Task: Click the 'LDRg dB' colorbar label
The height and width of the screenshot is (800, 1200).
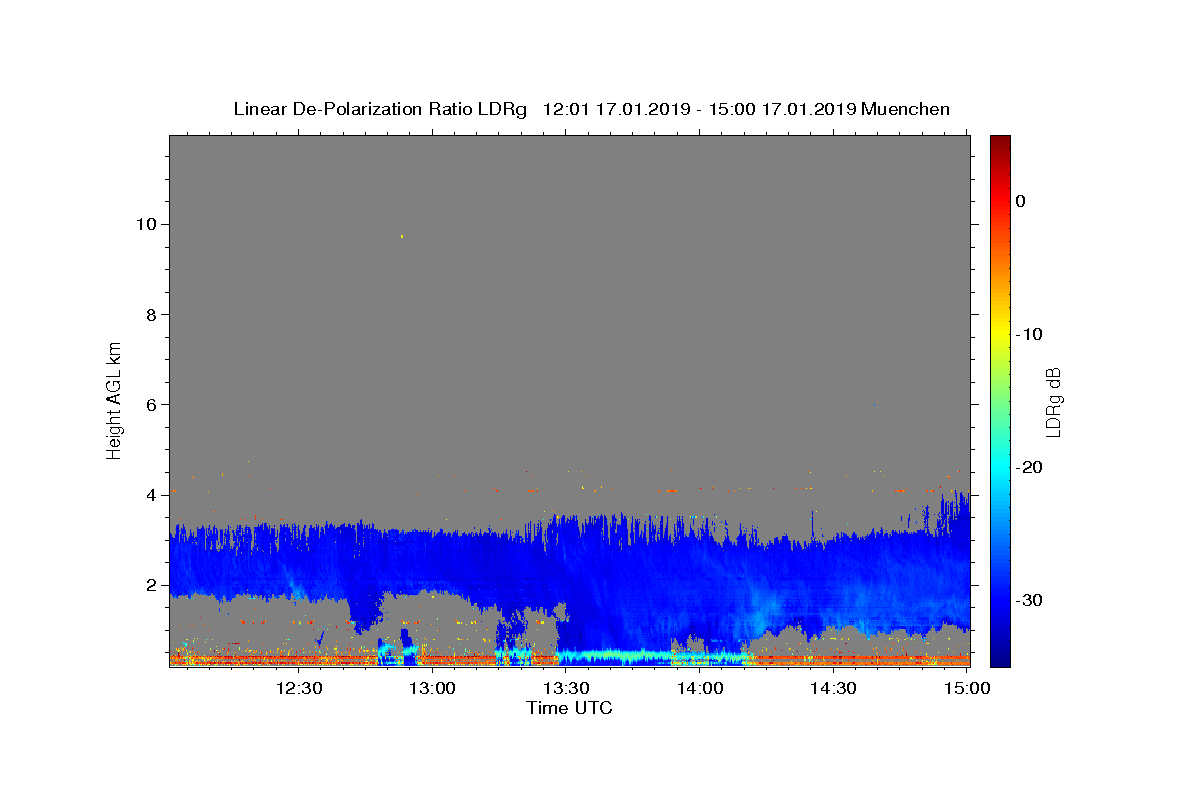Action: 1052,401
